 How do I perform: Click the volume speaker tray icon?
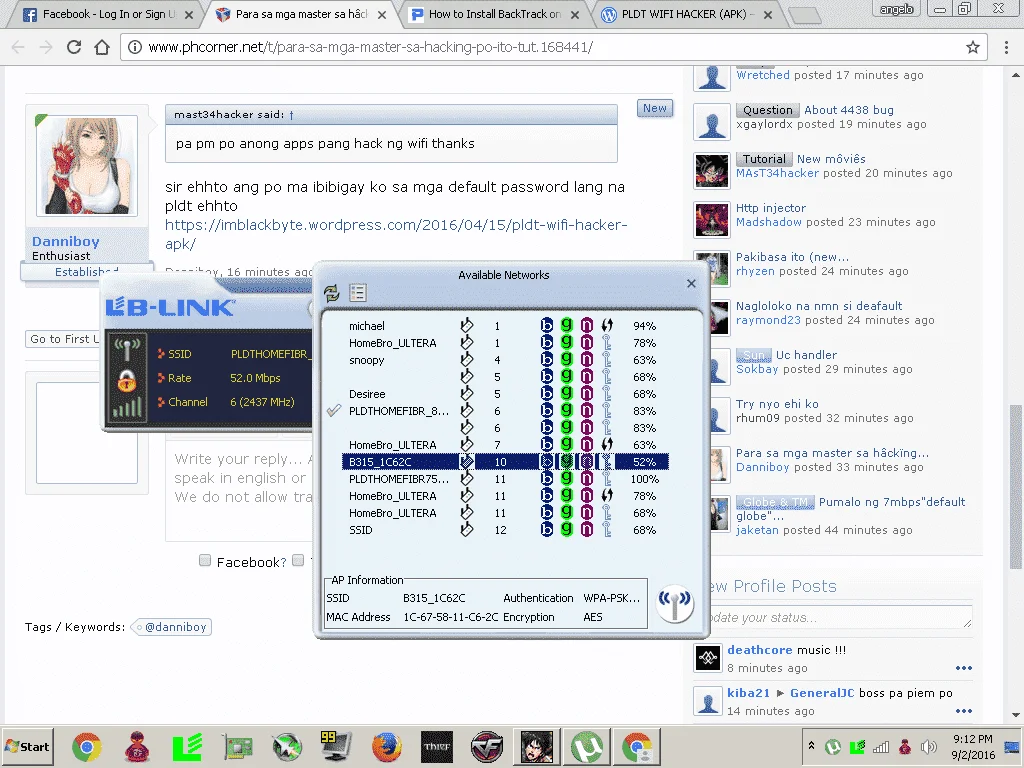[927, 746]
